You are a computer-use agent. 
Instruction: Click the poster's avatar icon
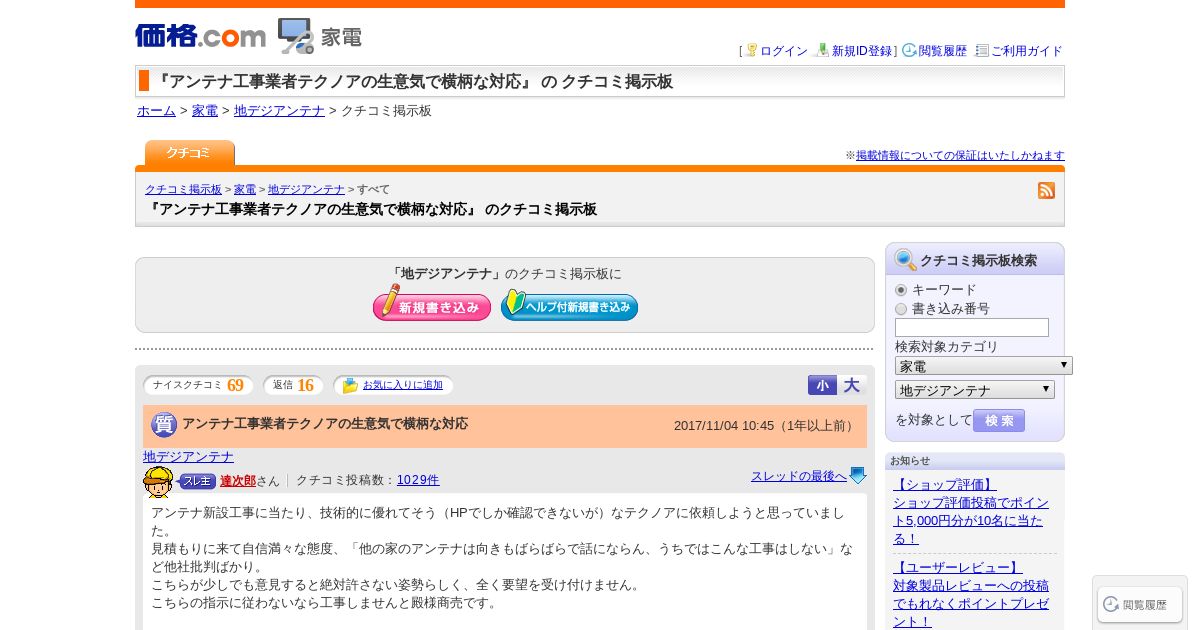158,482
